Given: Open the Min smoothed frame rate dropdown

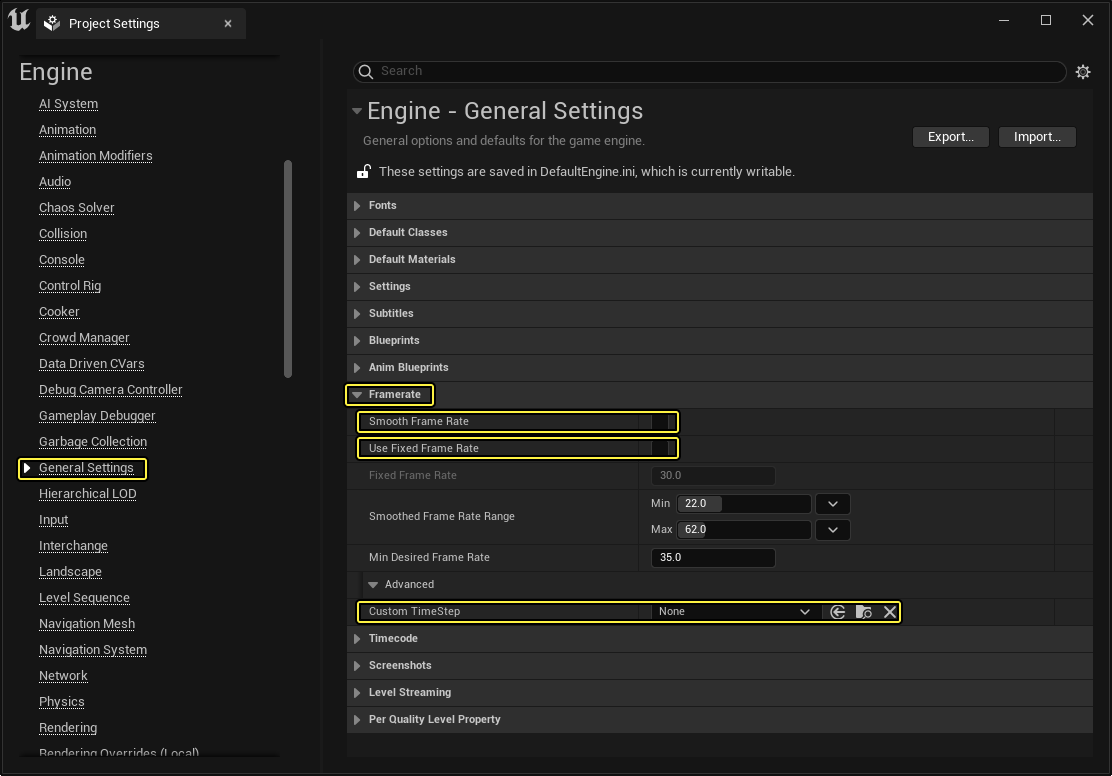Looking at the screenshot, I should (832, 504).
